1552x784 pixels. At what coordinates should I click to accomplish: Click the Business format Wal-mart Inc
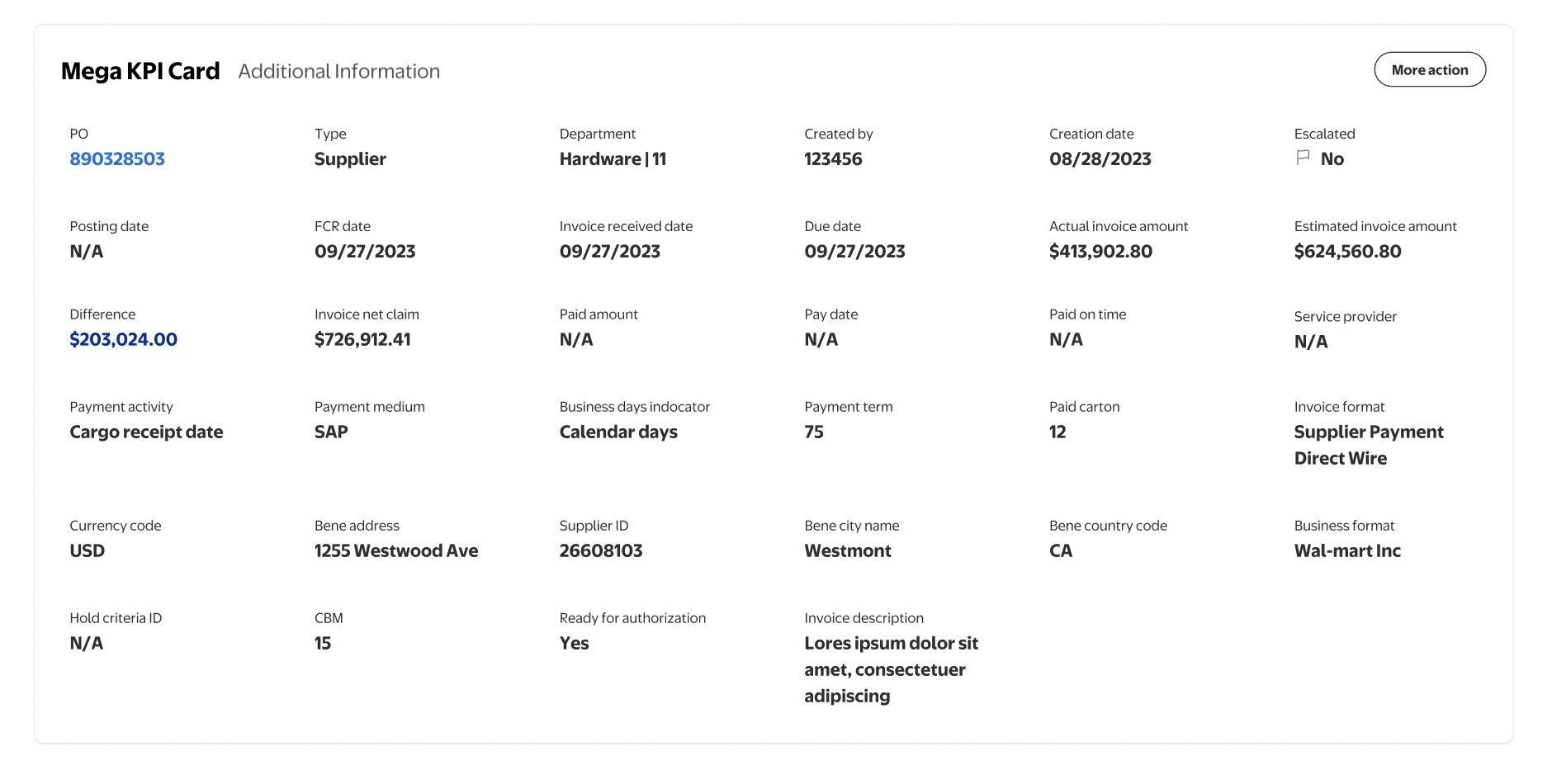point(1346,551)
